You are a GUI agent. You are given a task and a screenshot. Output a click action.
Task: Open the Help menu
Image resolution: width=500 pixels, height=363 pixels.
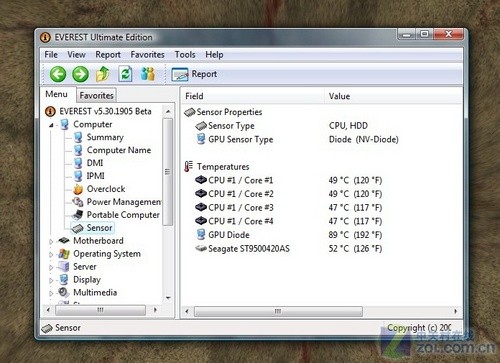tap(214, 54)
